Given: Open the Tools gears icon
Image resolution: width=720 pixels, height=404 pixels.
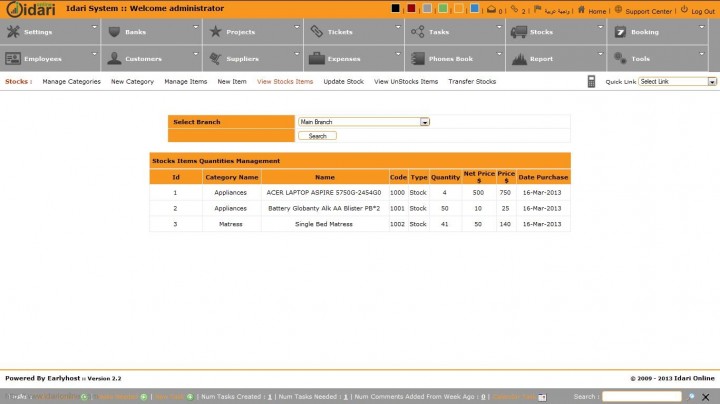Looking at the screenshot, I should (620, 58).
